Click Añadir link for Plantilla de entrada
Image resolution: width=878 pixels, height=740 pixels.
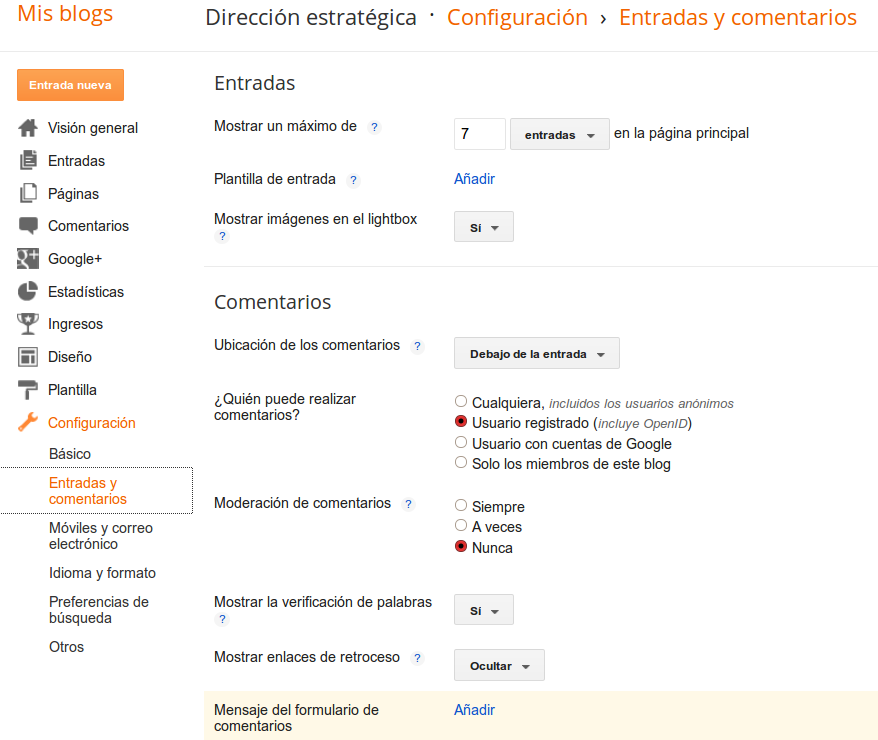474,179
